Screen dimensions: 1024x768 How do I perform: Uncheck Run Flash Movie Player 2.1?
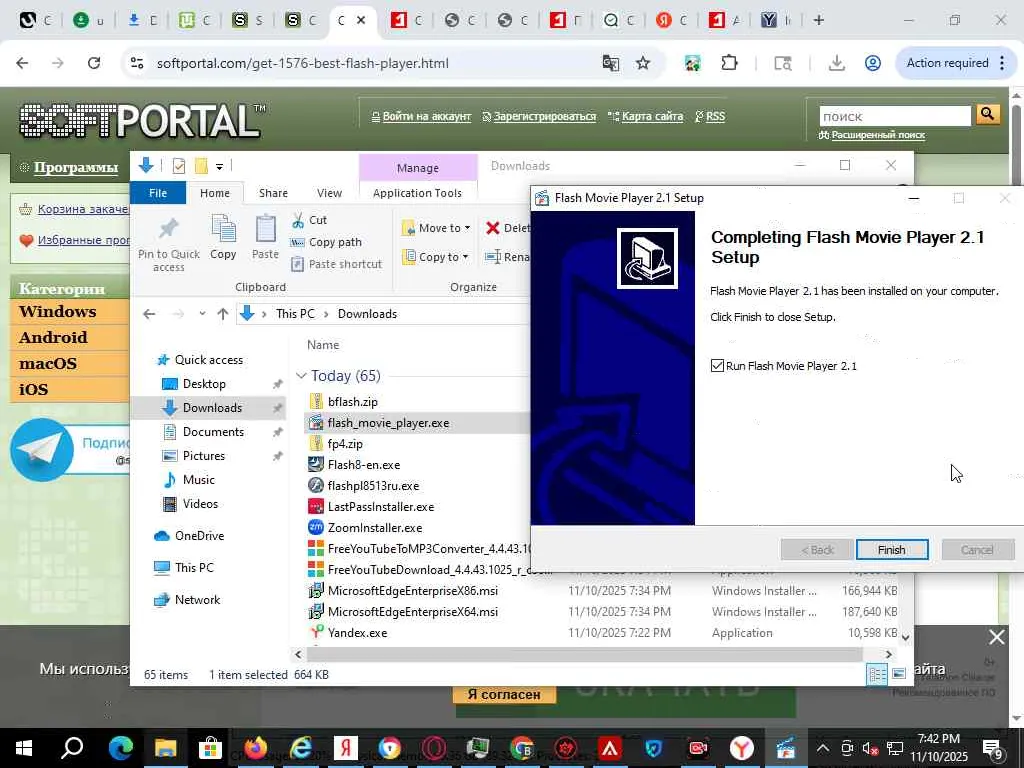pyautogui.click(x=718, y=366)
